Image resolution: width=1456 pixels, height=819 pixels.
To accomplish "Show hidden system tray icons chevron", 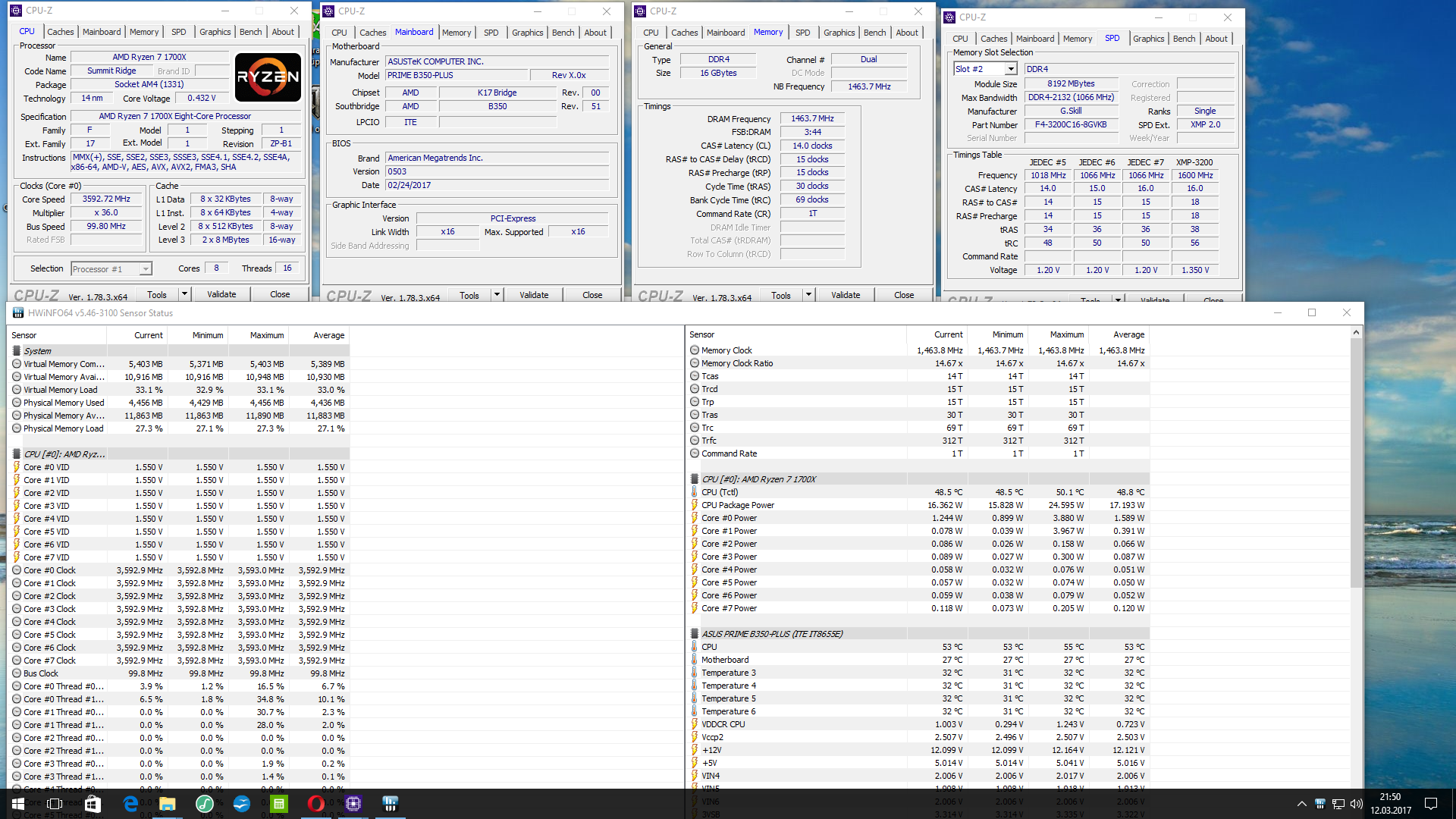I will pos(1301,803).
